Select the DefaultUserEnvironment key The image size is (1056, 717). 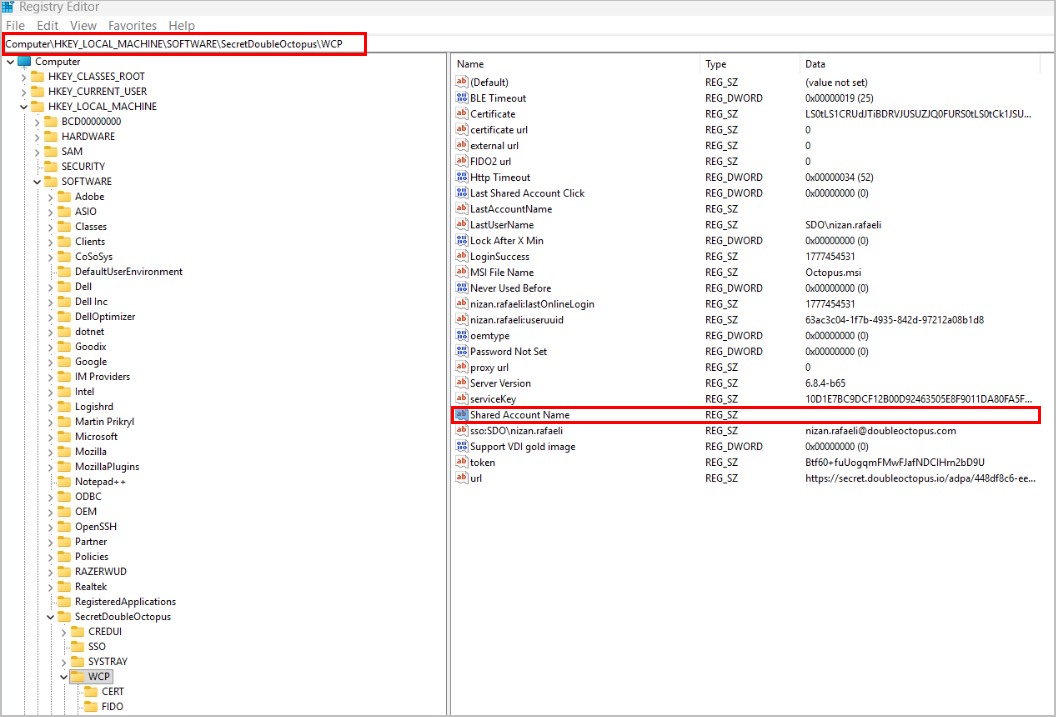coord(129,271)
